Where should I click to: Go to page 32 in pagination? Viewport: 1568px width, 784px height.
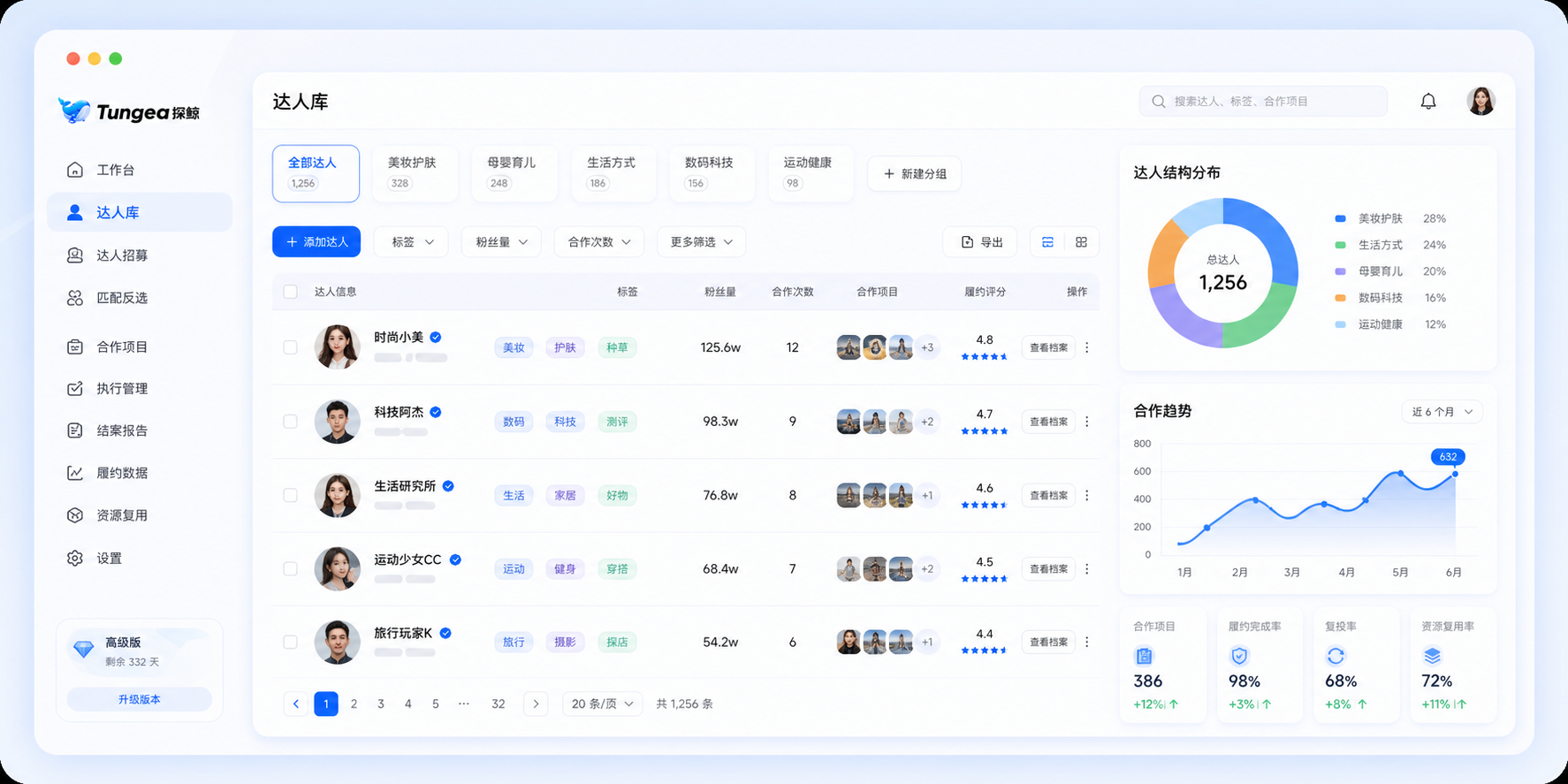coord(499,704)
